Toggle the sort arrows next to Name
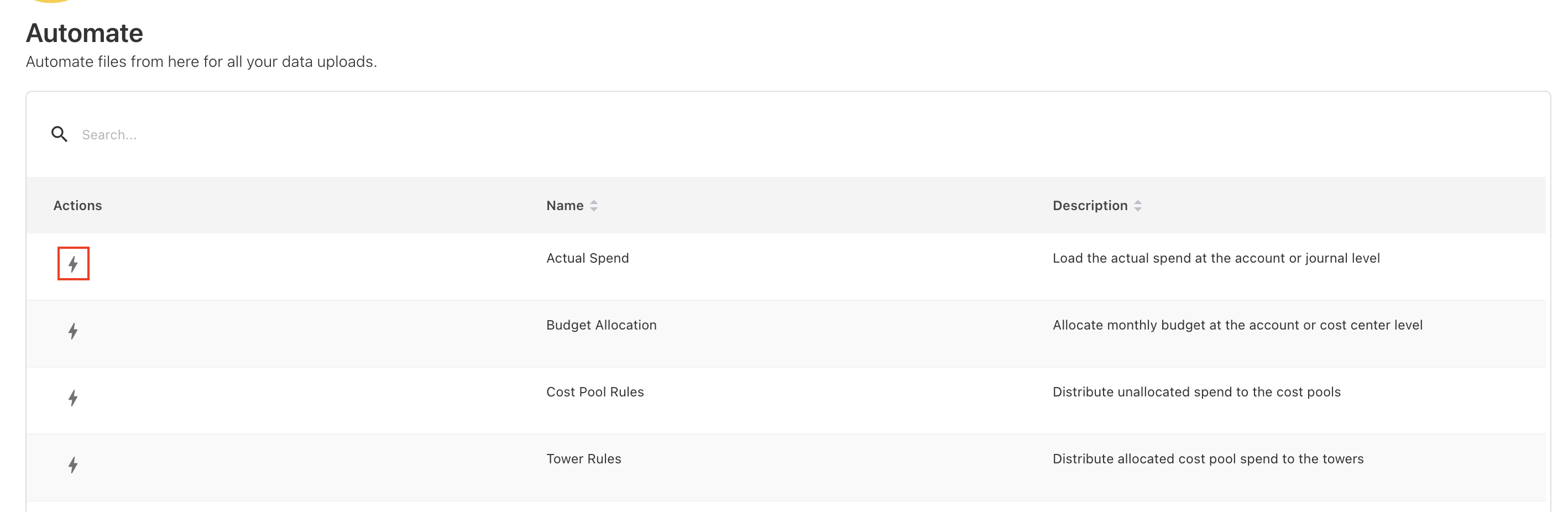 click(594, 206)
